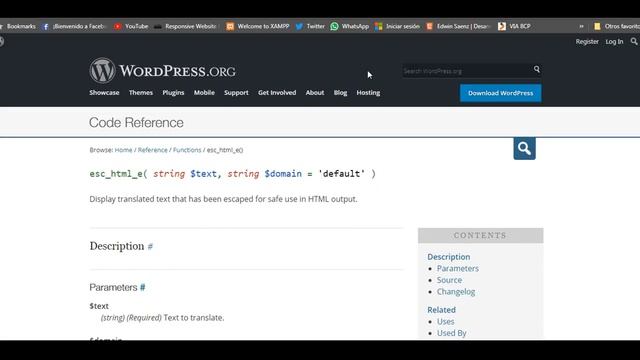640x360 pixels.
Task: Jump to Related in the Contents box
Action: click(x=441, y=310)
